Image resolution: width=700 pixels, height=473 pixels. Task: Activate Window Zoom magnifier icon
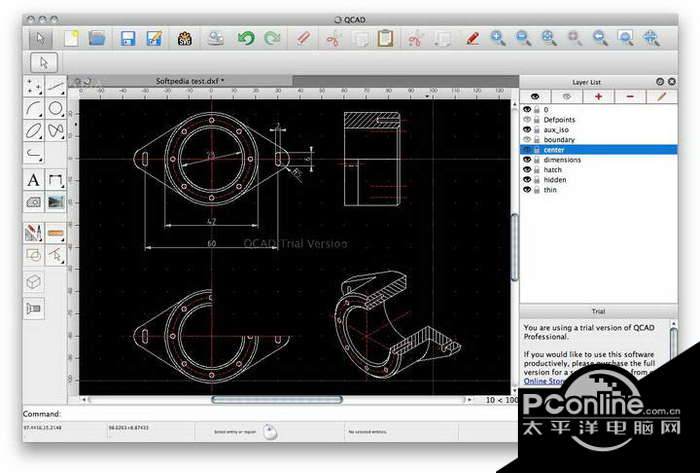click(x=625, y=38)
